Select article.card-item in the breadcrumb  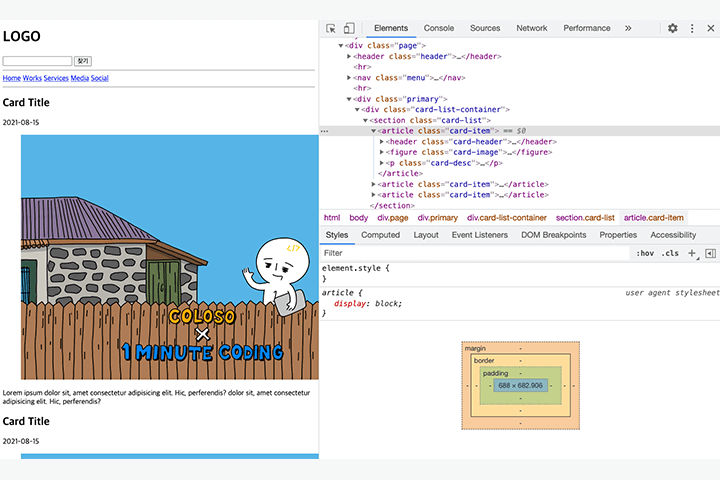[x=653, y=218]
